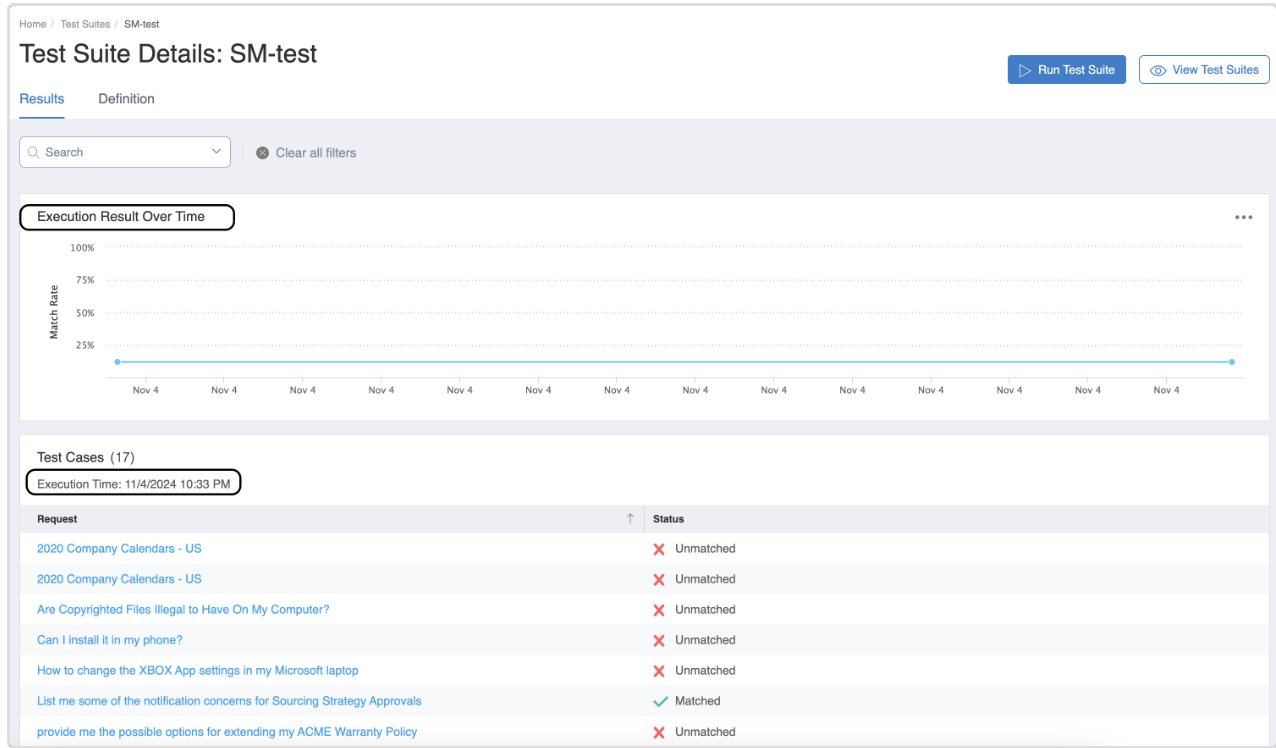Click the eye icon on View Test Suites
This screenshot has height=748, width=1276.
pyautogui.click(x=1159, y=70)
